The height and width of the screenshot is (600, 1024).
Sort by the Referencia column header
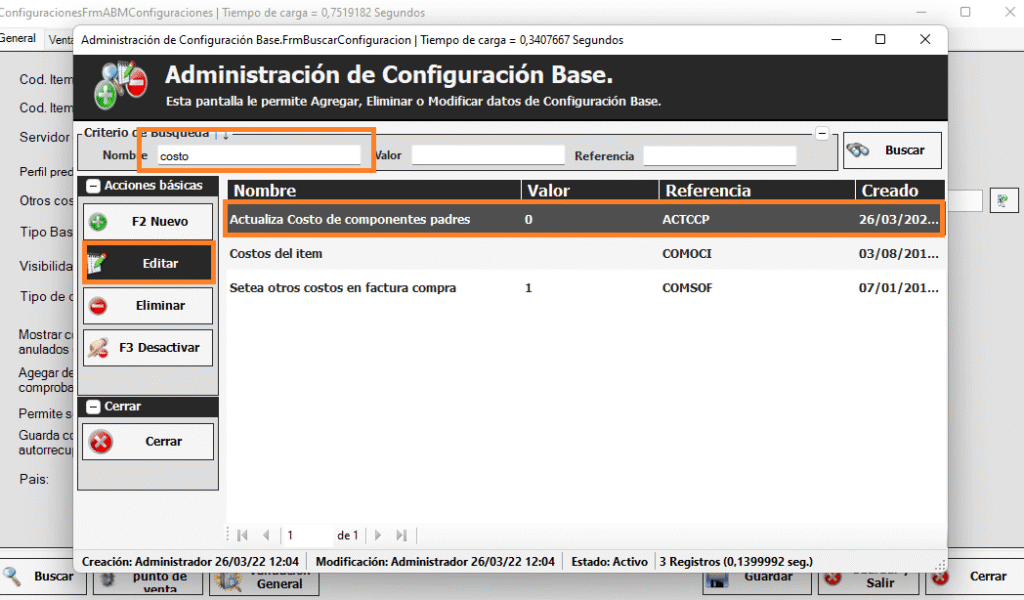pos(756,190)
